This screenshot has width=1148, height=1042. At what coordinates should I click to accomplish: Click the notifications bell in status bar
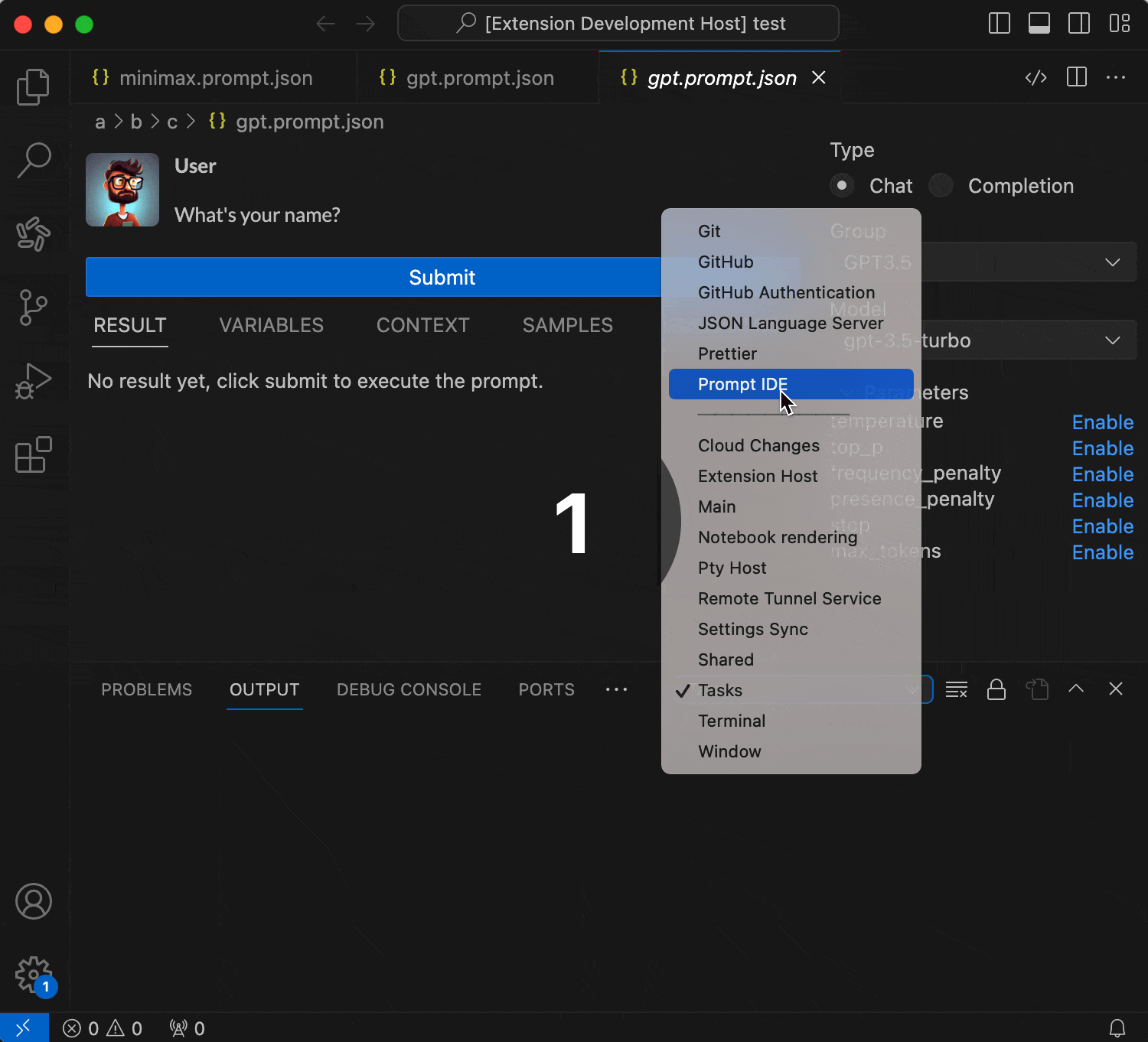click(1117, 1027)
